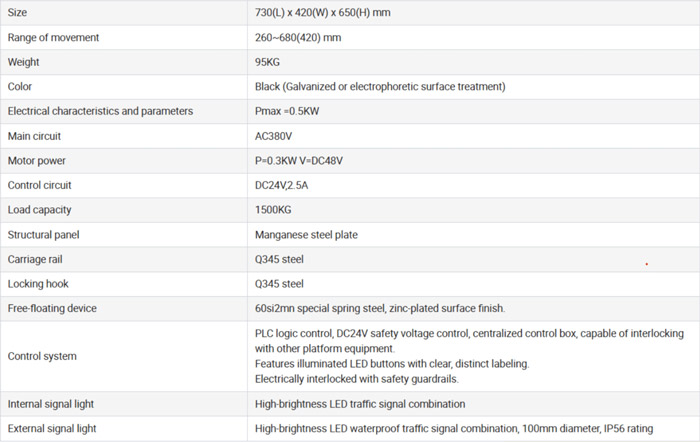Image resolution: width=700 pixels, height=442 pixels.
Task: Select the Manganese steel plate text
Action: [x=306, y=235]
